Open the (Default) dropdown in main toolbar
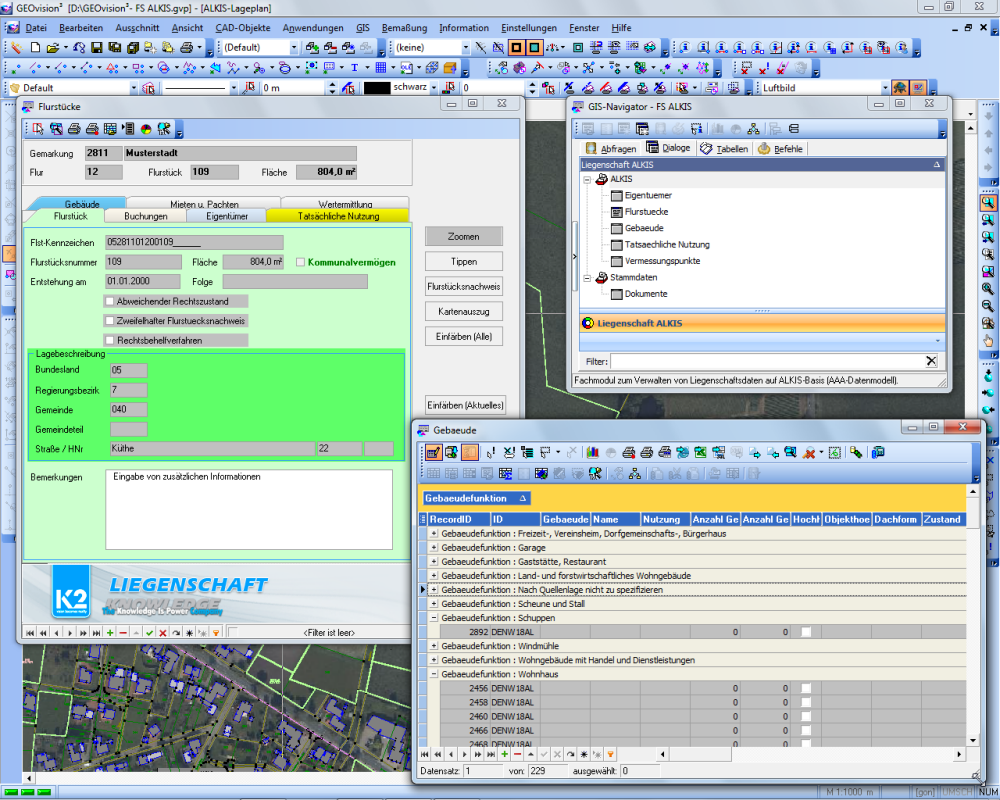1000x800 pixels. 294,48
